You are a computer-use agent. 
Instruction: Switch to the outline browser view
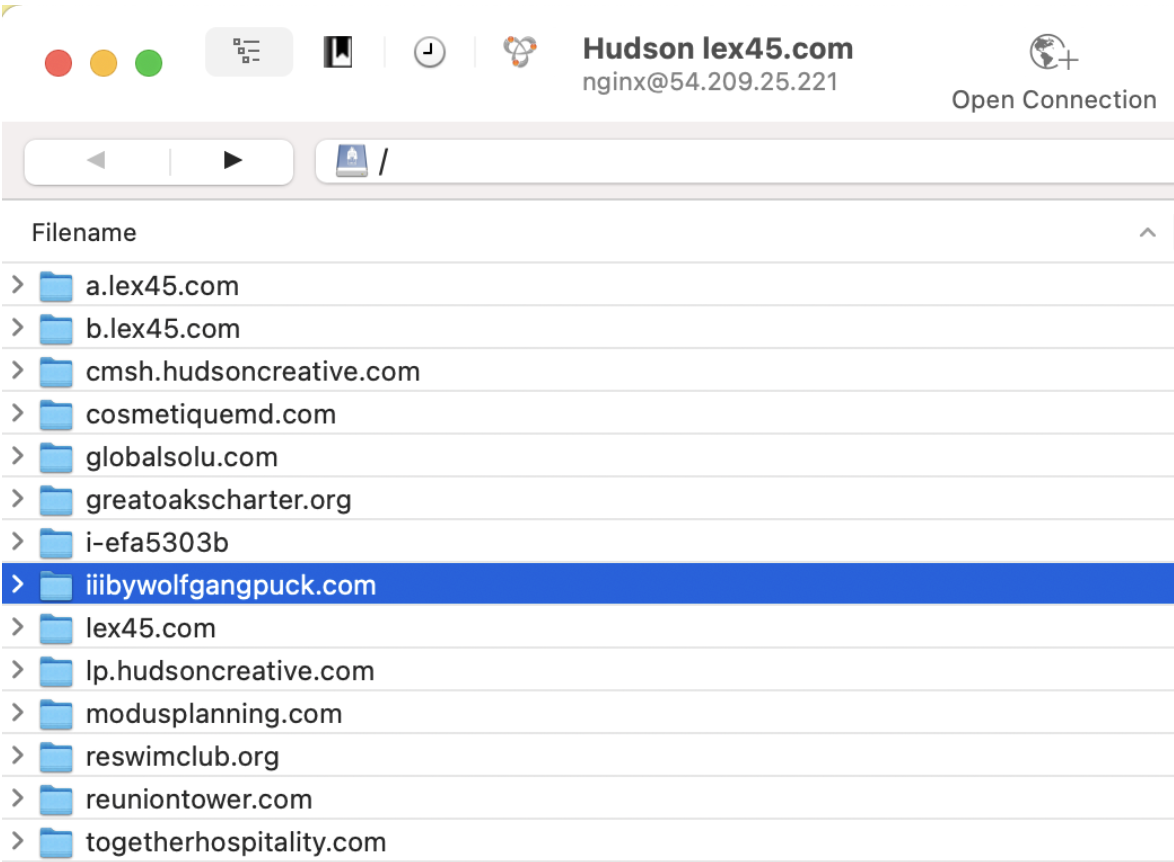249,52
